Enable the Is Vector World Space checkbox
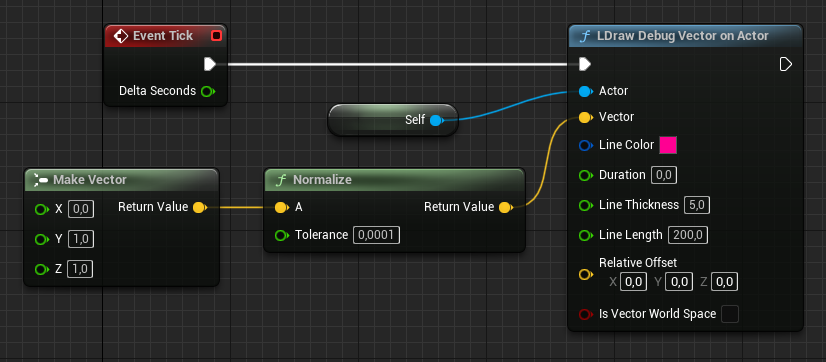Image resolution: width=826 pixels, height=362 pixels. coord(730,314)
